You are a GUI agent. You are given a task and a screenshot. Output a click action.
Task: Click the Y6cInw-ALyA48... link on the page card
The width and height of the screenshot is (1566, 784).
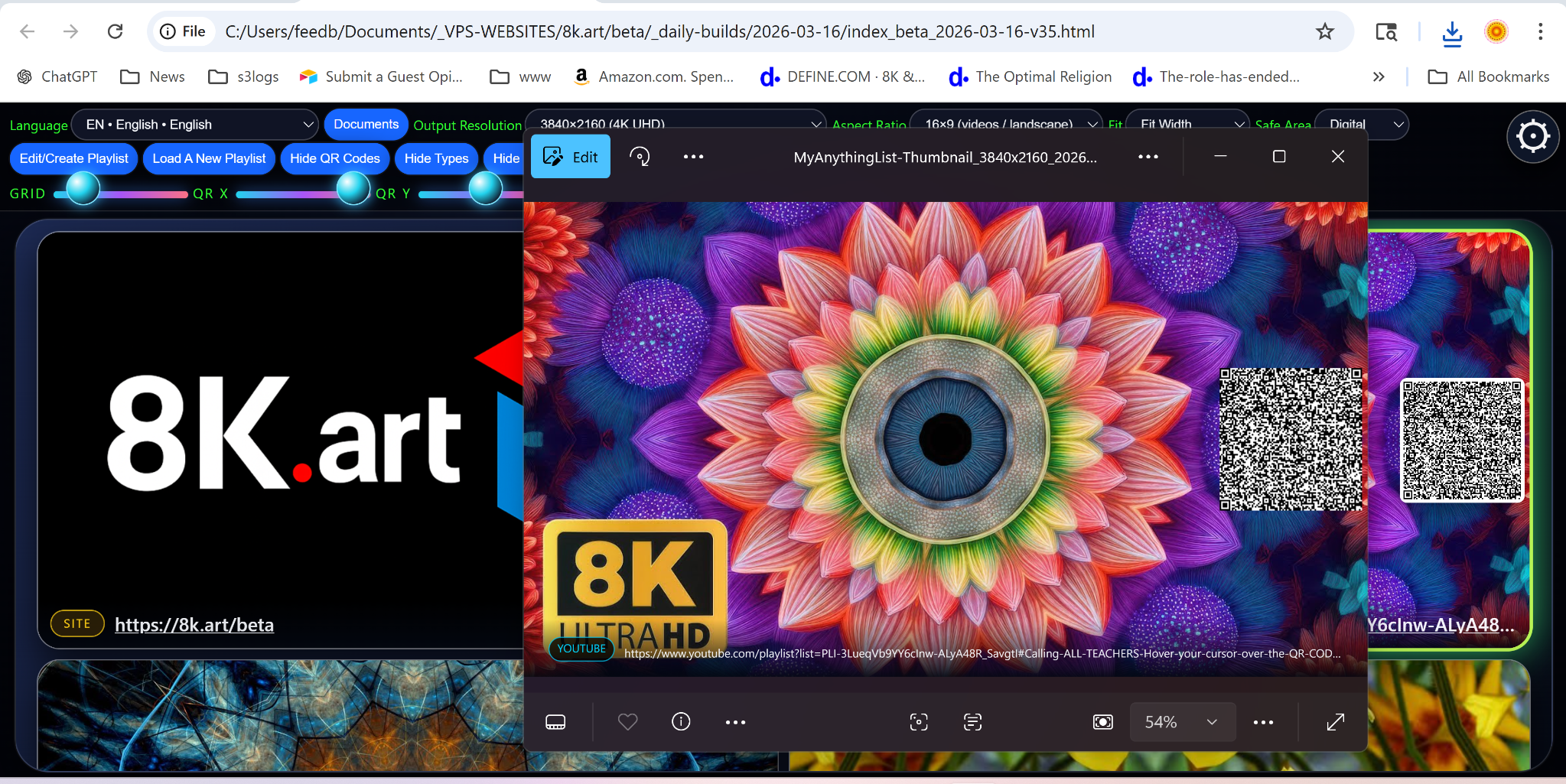tap(1441, 625)
